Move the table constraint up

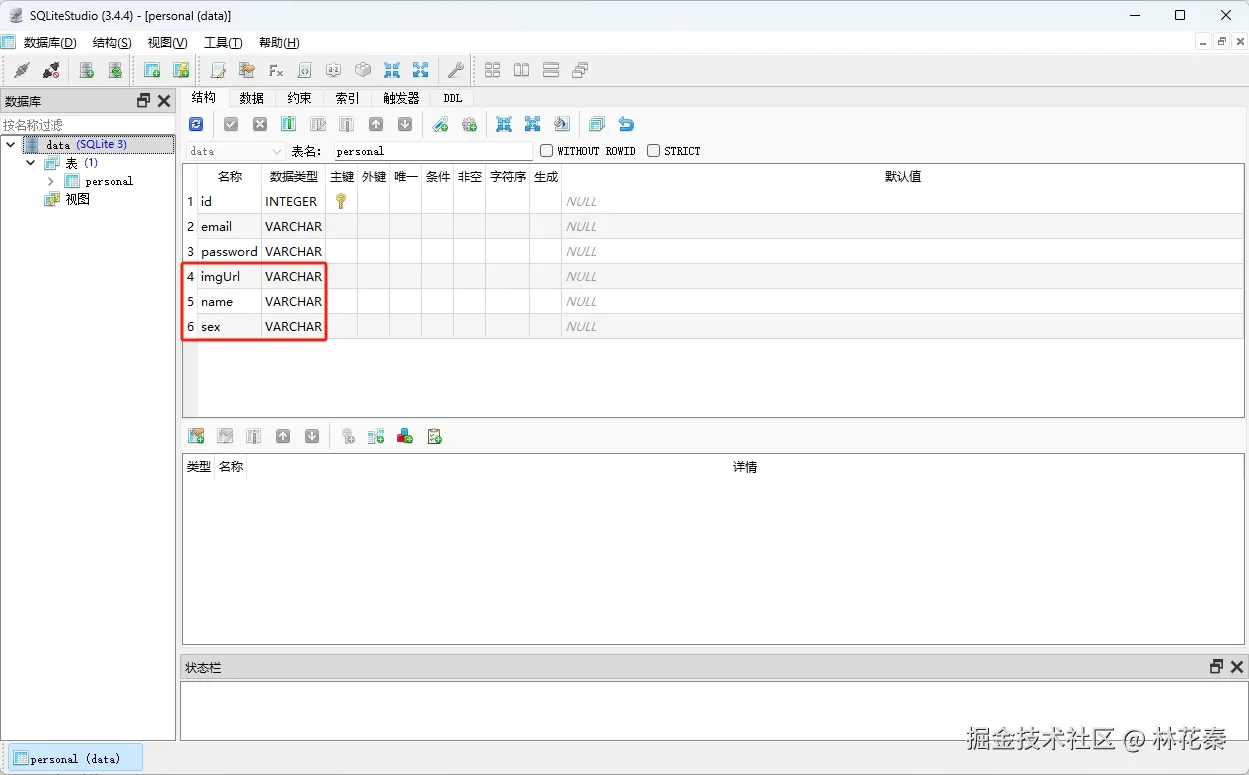(x=283, y=436)
